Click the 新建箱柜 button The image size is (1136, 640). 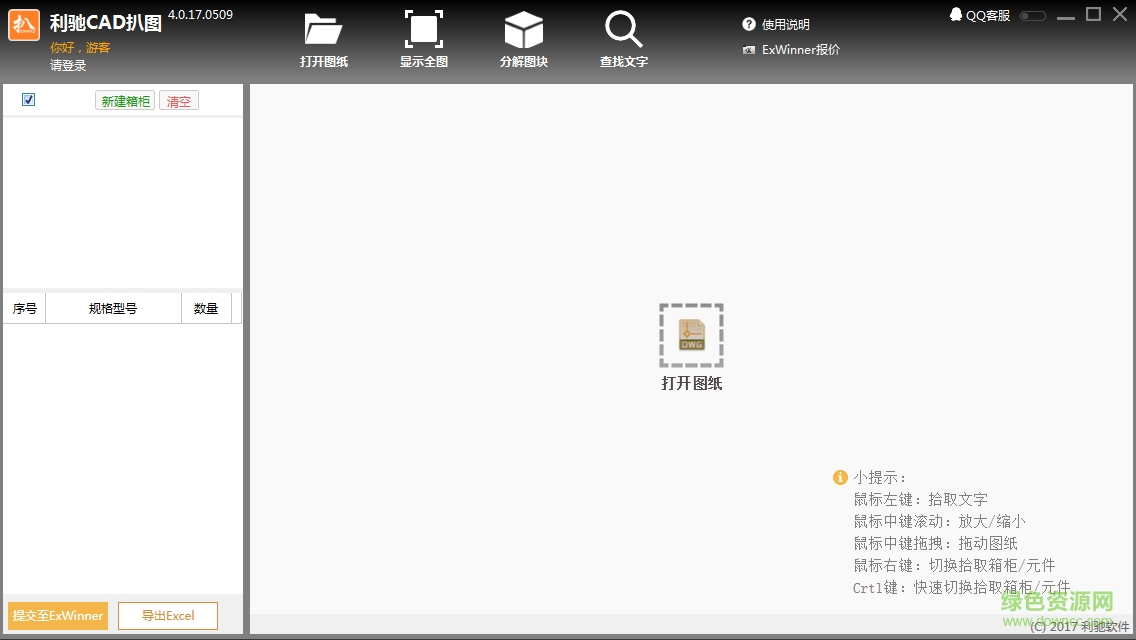[125, 101]
